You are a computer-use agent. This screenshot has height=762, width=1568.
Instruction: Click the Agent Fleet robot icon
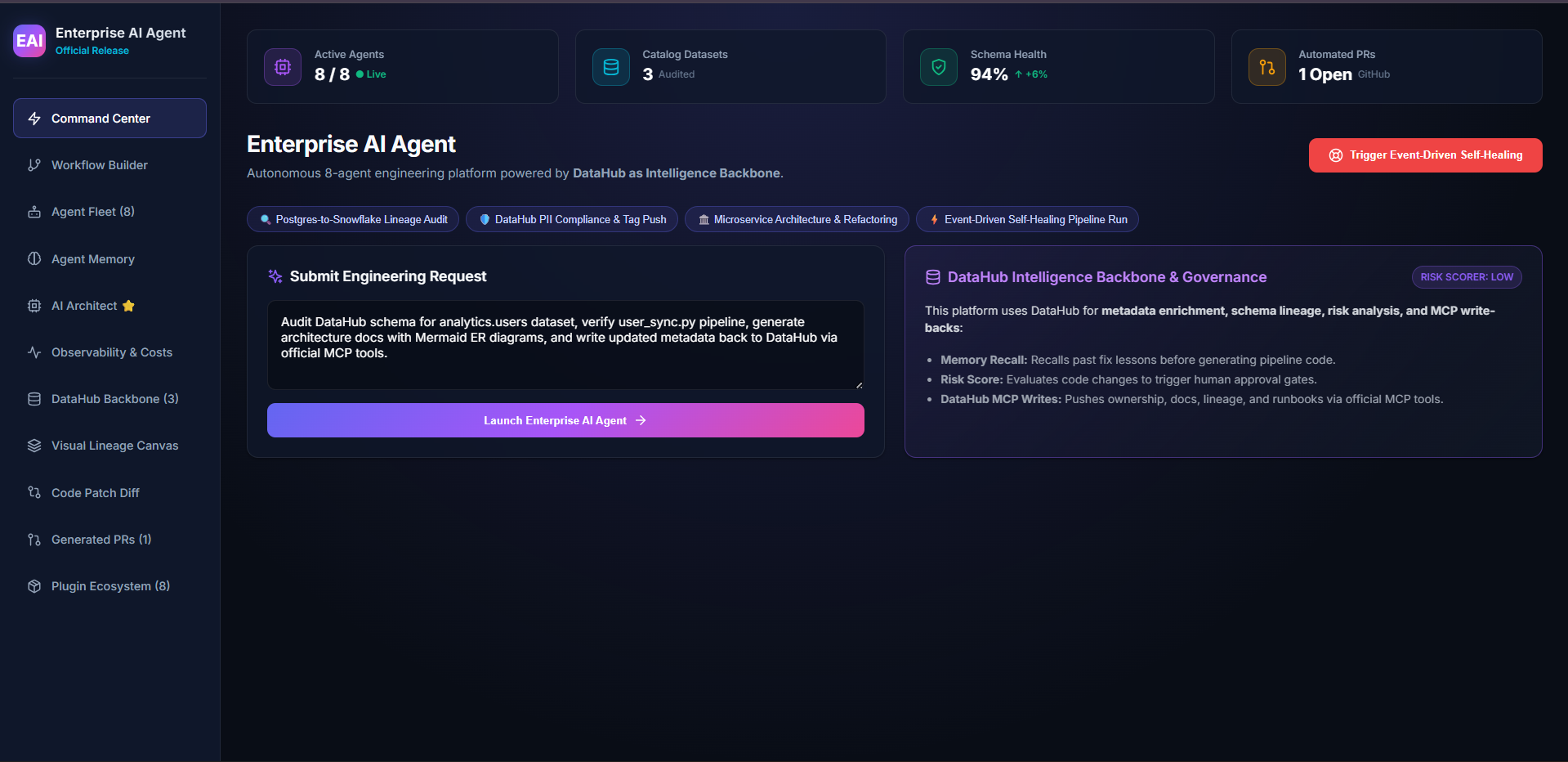point(34,212)
